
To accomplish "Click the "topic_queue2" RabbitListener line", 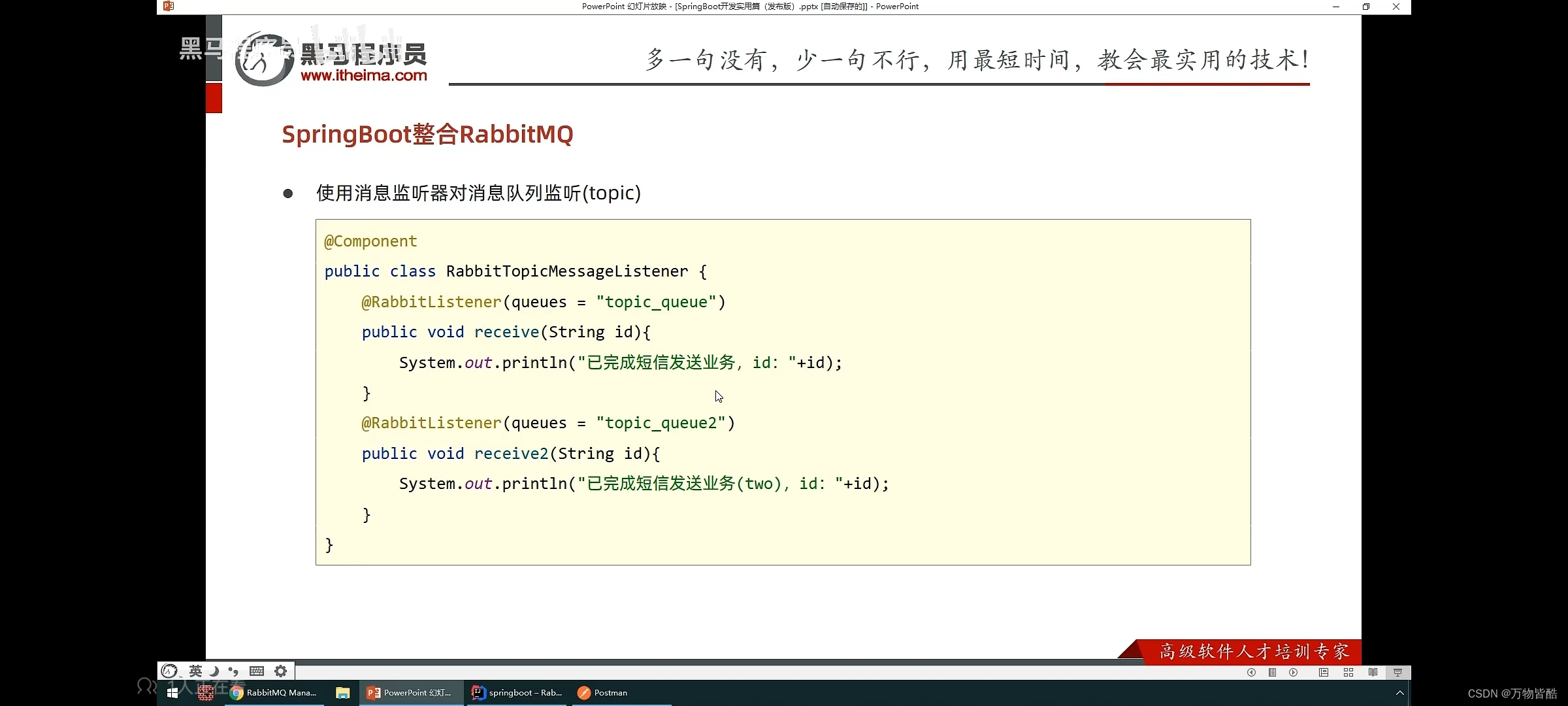I will (548, 423).
